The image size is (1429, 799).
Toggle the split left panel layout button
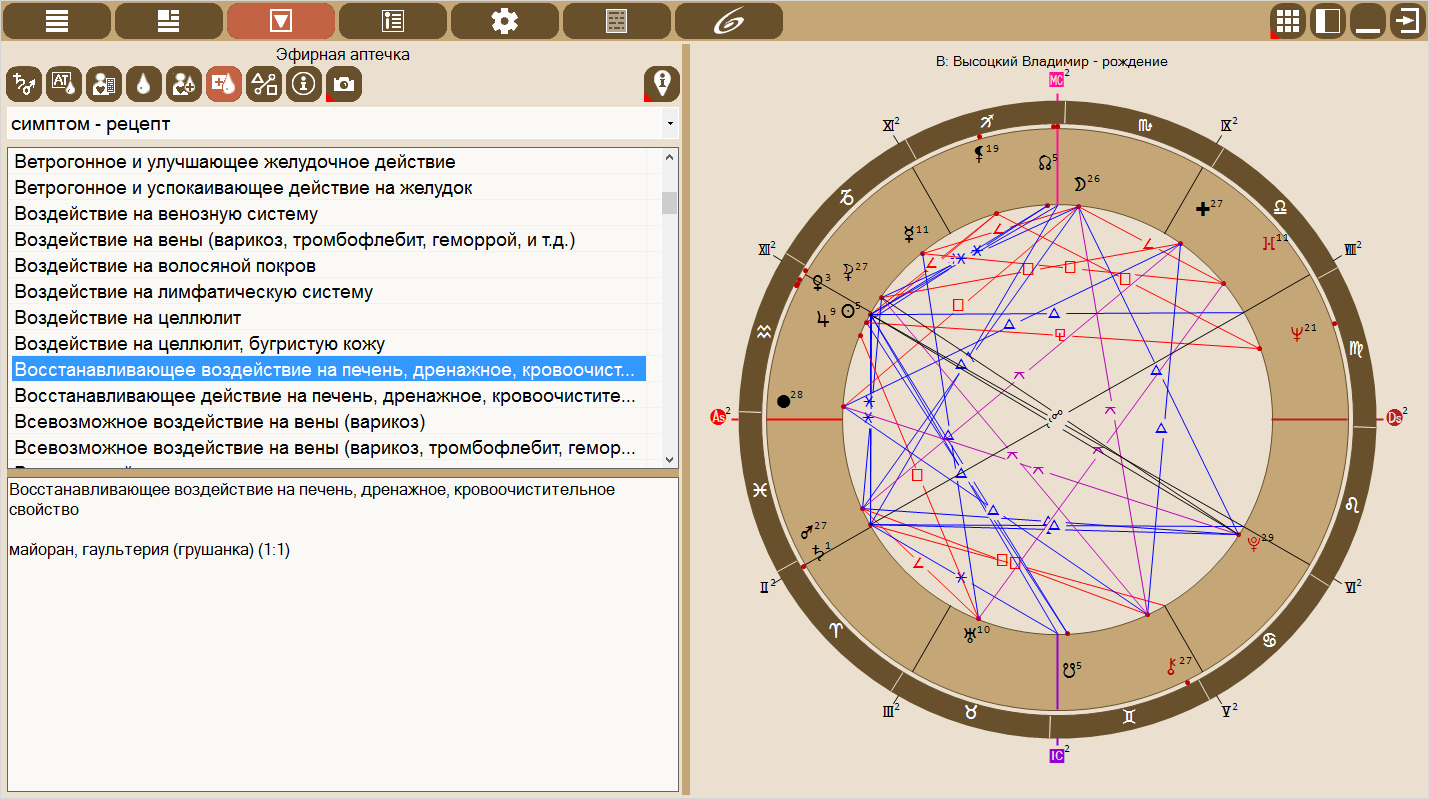1328,21
